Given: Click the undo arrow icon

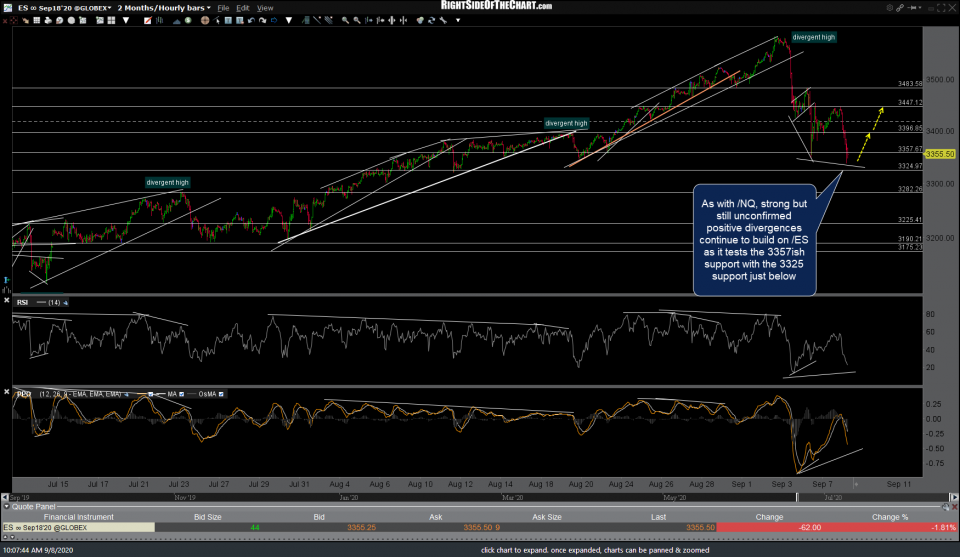Looking at the screenshot, I should (x=251, y=20).
